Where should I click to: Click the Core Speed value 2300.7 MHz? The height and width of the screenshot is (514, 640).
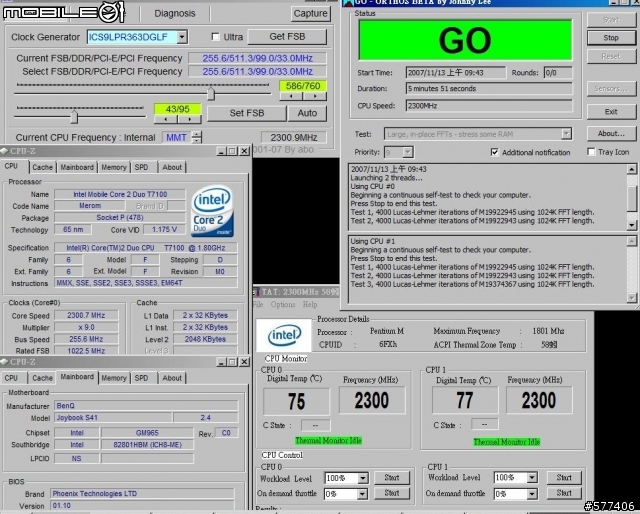[x=86, y=315]
